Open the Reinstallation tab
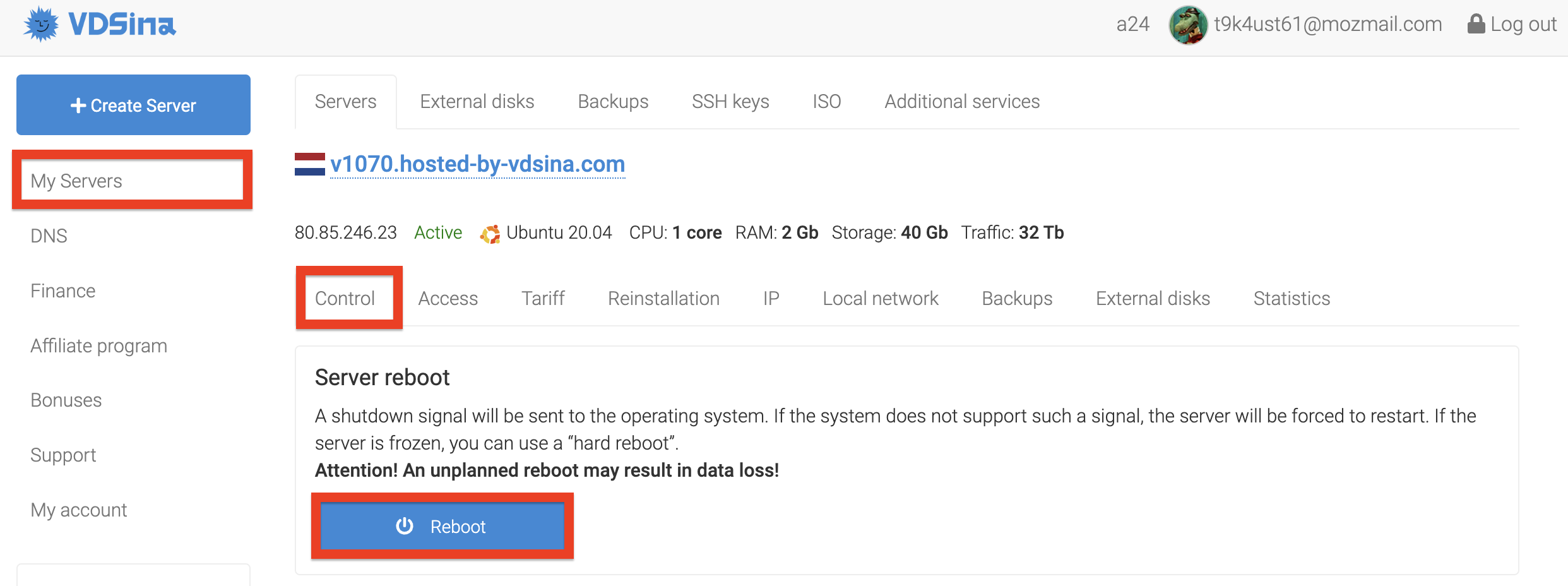 (664, 299)
